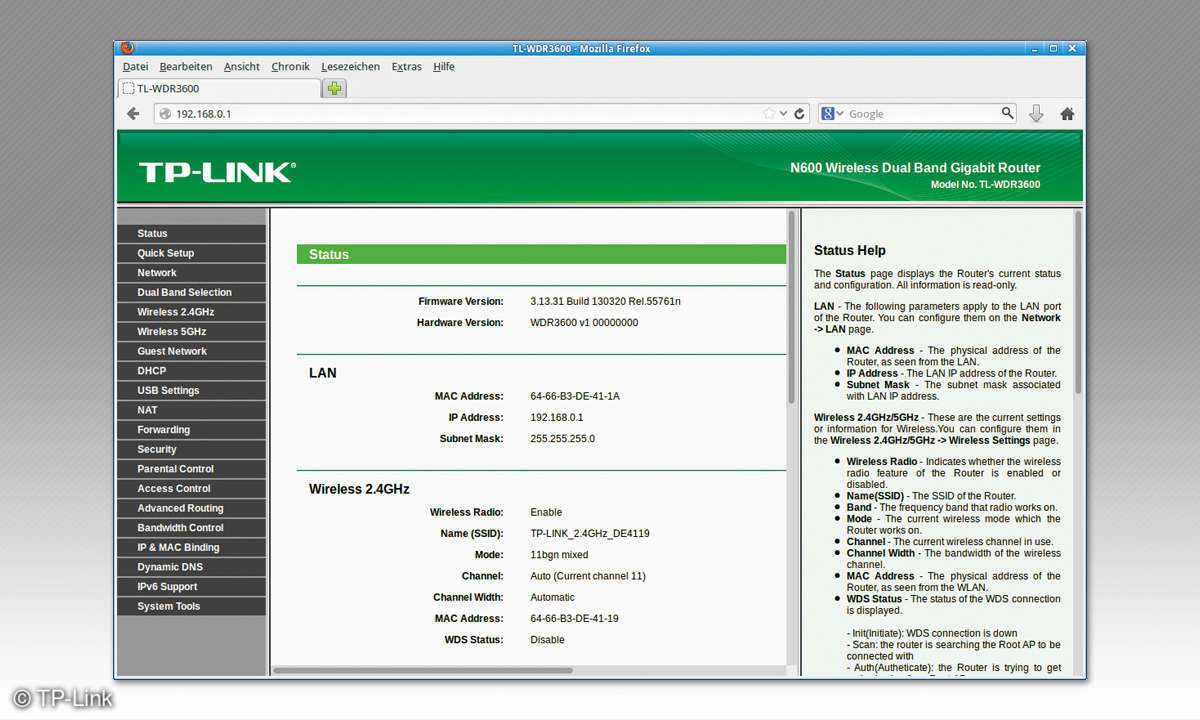Go to the Firefox home page icon

pyautogui.click(x=1067, y=114)
